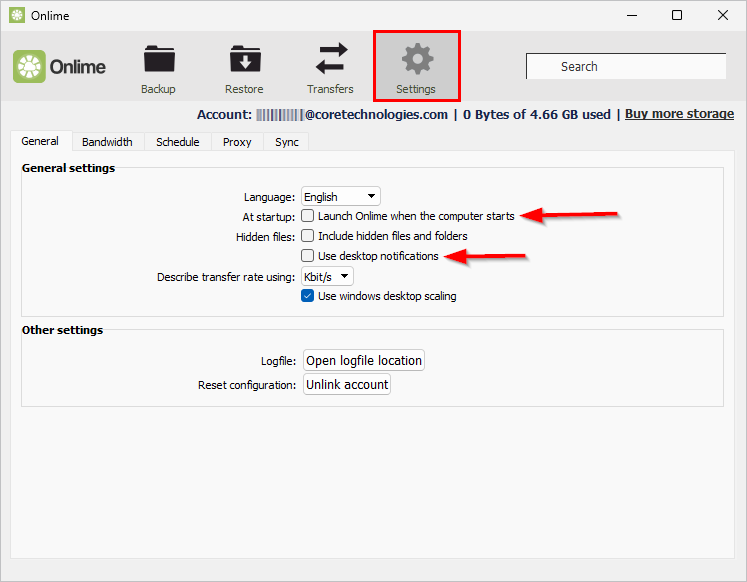Close the Onlime window

[x=723, y=15]
